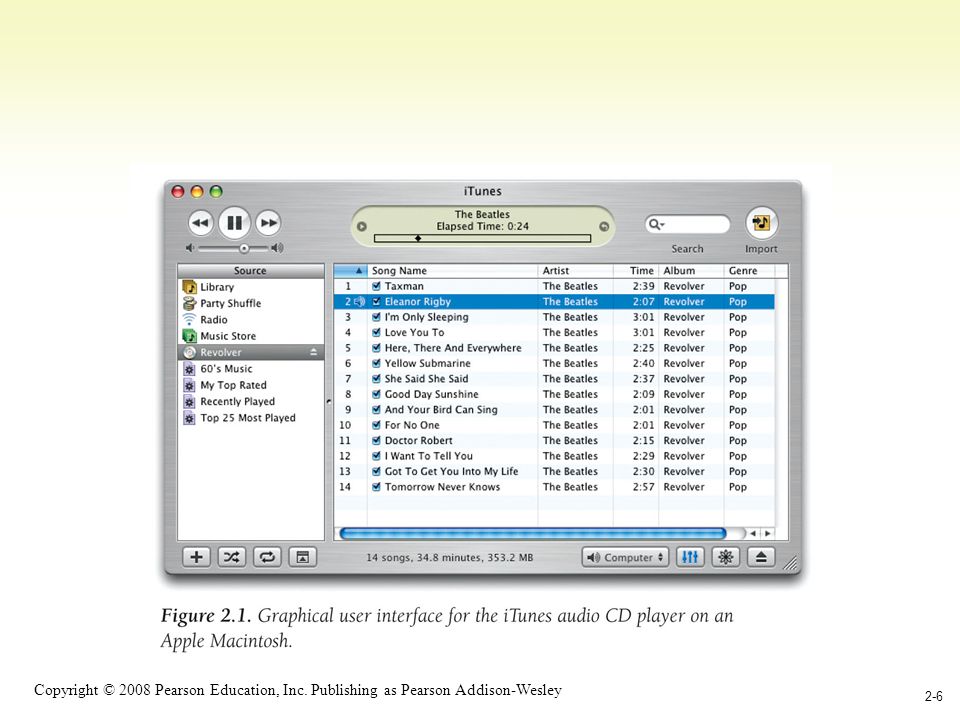Image resolution: width=960 pixels, height=720 pixels.
Task: Uncheck the For No One checkbox
Action: click(x=377, y=425)
